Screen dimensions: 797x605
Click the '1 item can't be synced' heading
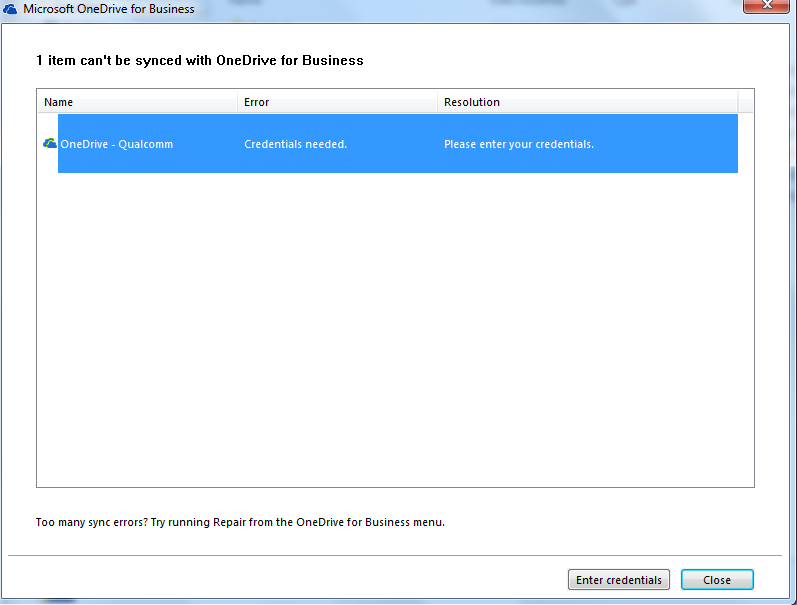point(200,60)
